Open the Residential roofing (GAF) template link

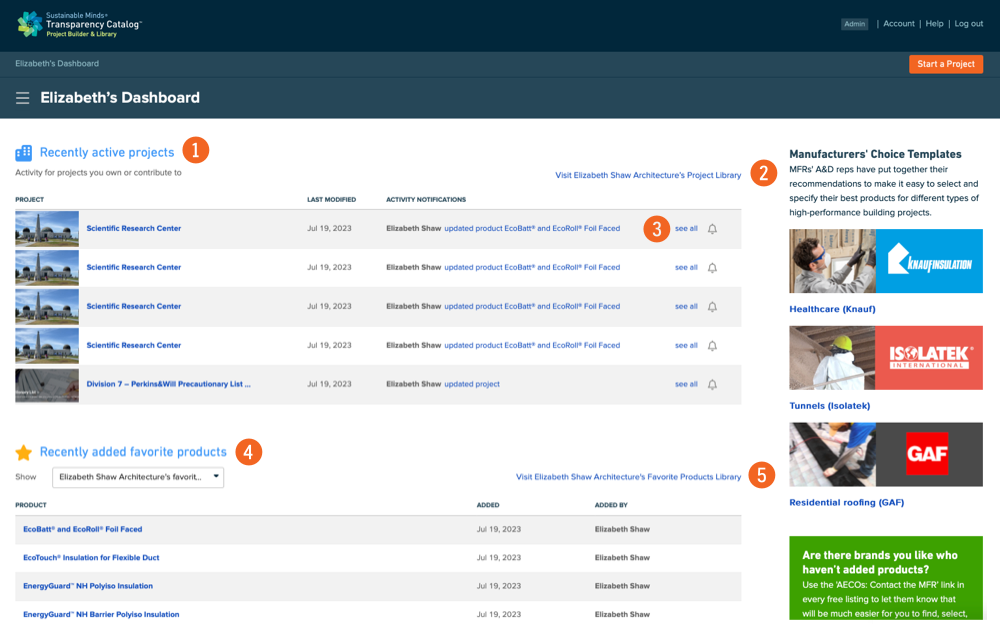pos(847,503)
